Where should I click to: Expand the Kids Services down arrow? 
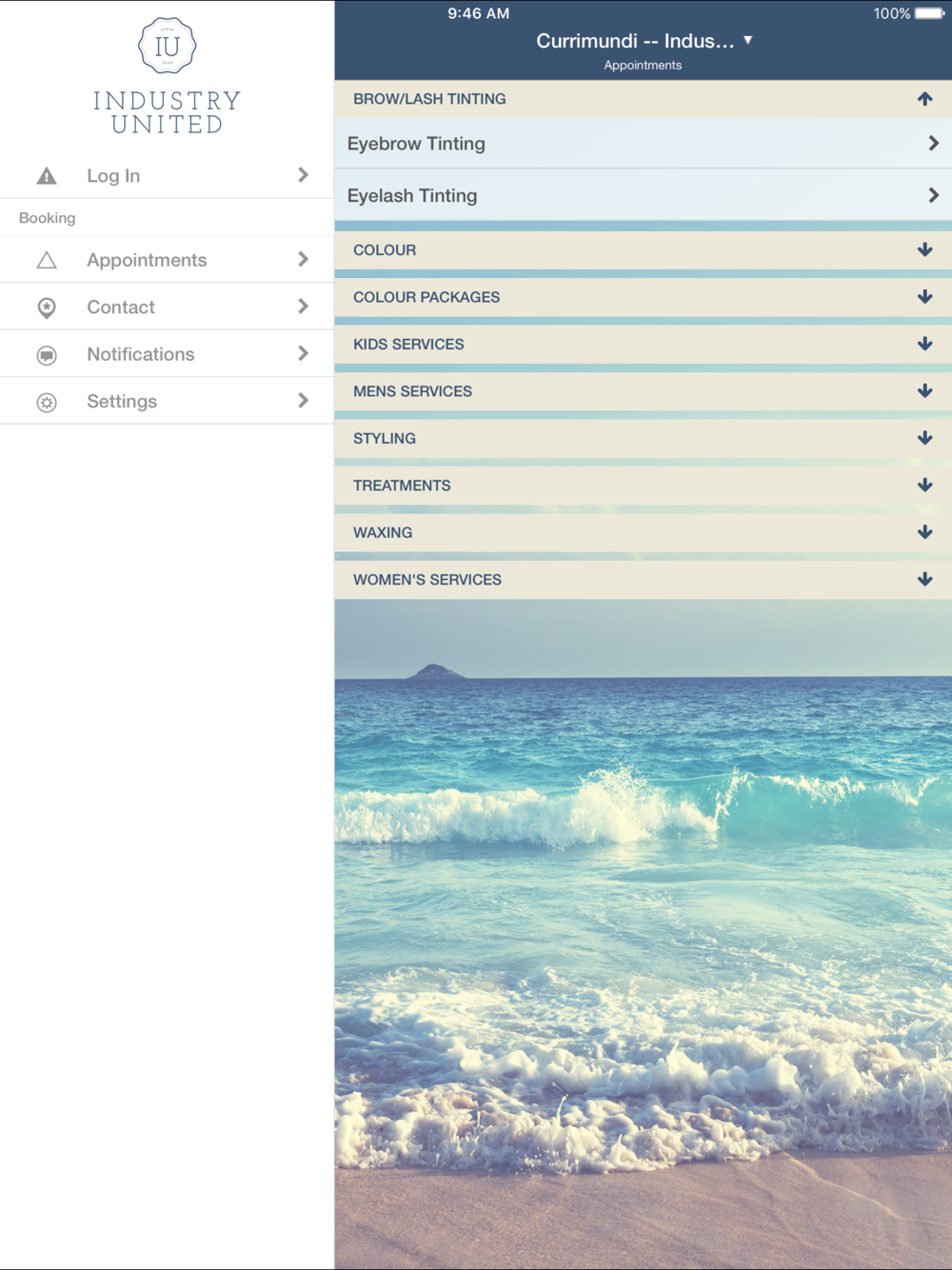tap(924, 344)
